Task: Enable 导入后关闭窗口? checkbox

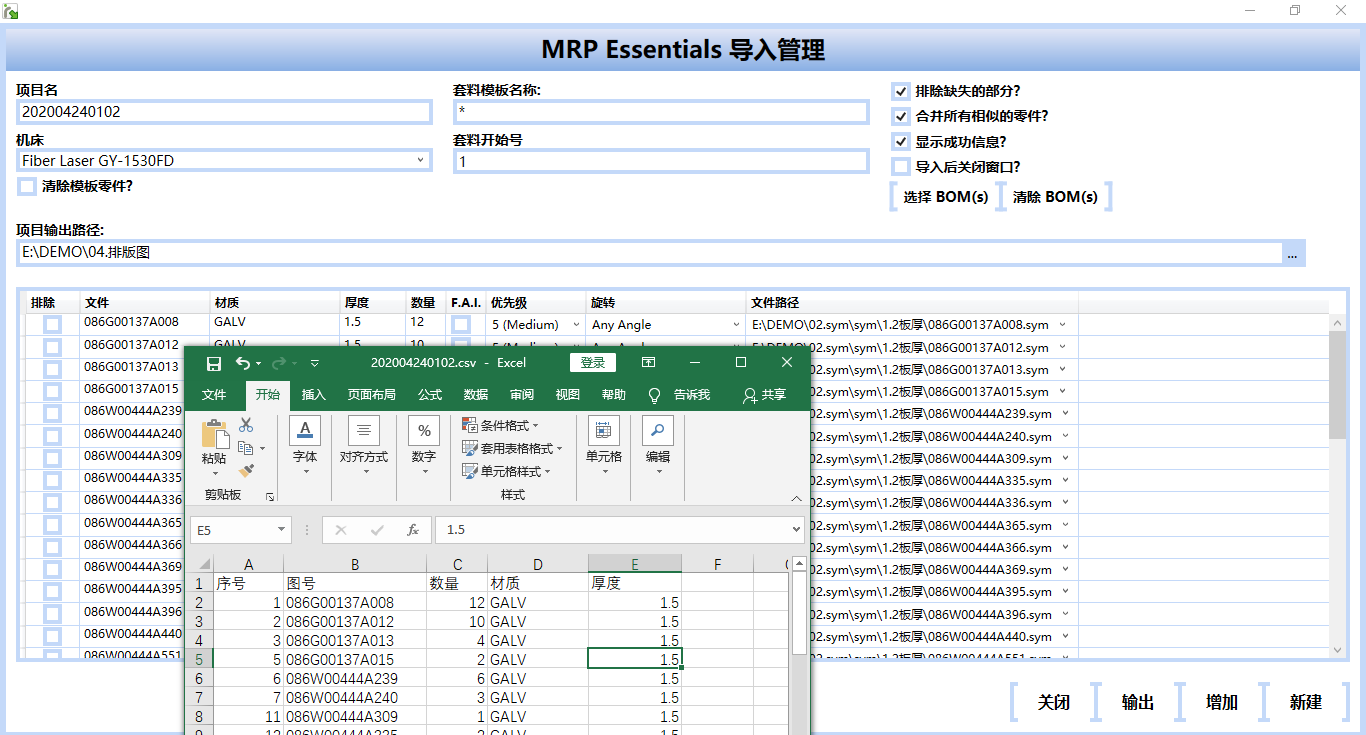Action: [x=901, y=167]
